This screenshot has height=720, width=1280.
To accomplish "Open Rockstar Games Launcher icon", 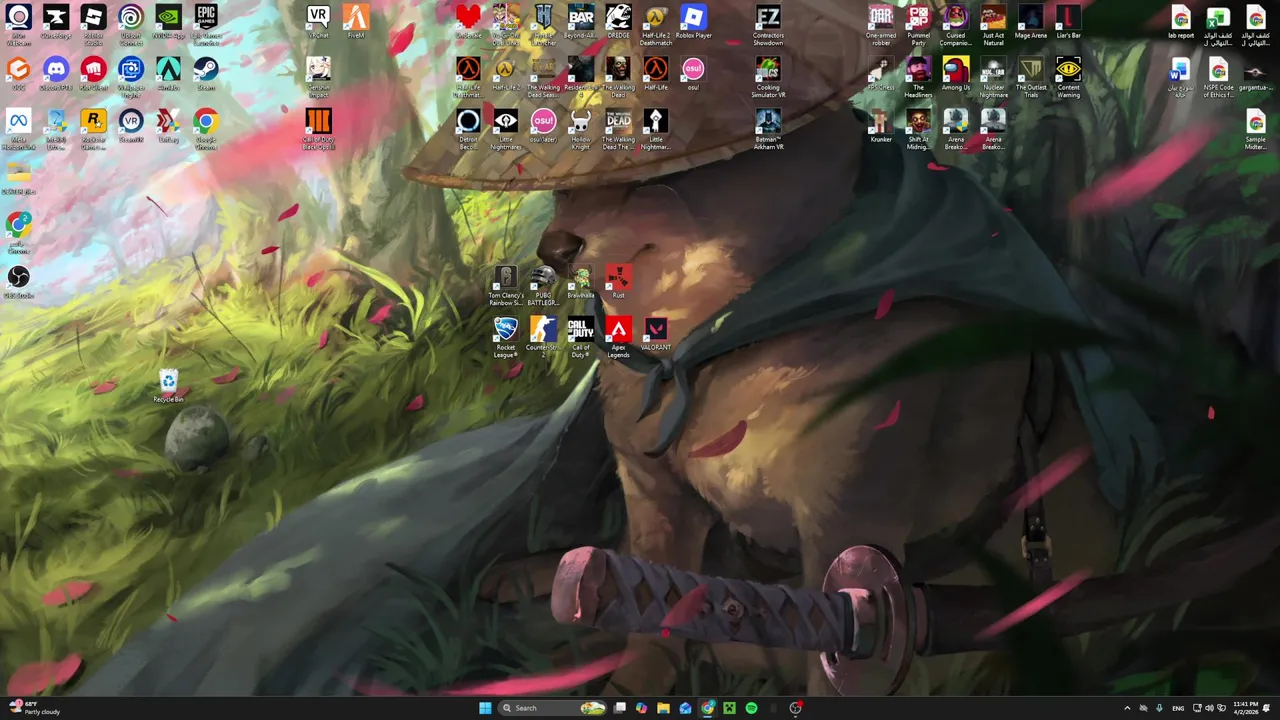I will click(93, 128).
